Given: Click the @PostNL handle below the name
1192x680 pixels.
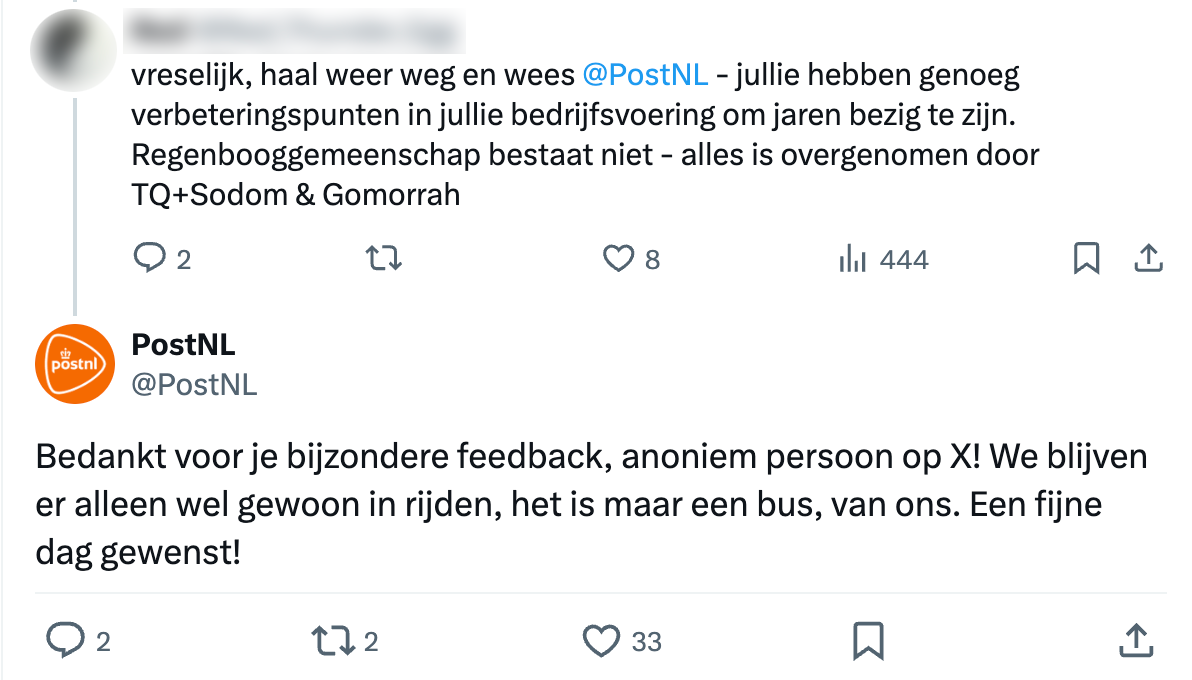Looking at the screenshot, I should [194, 383].
